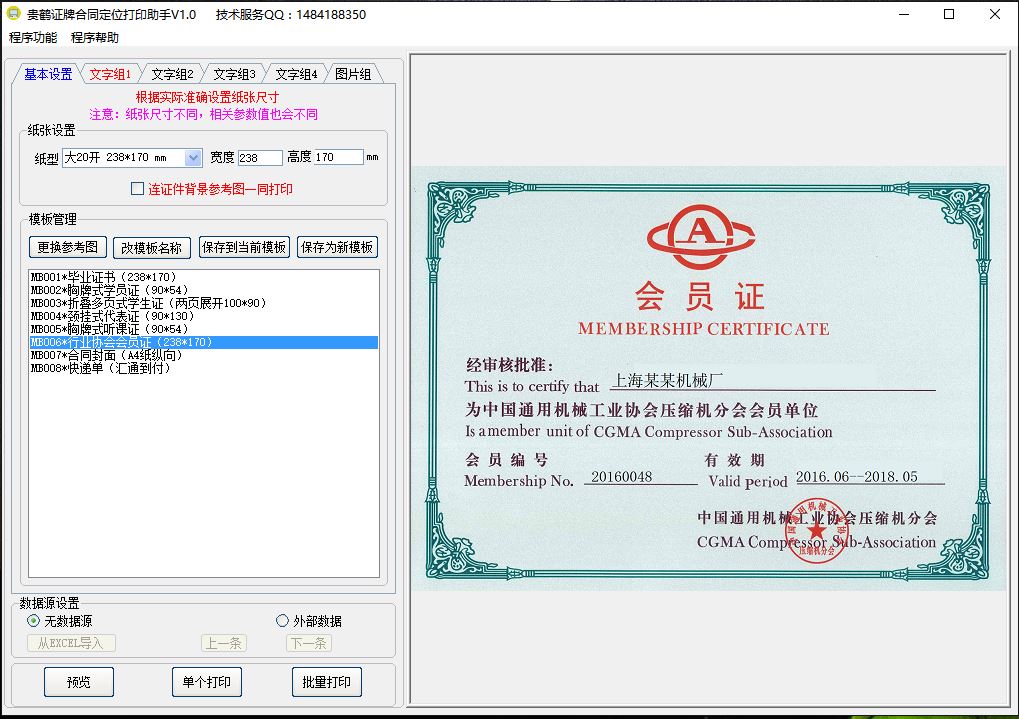Maximize the application window
1019x719 pixels.
pos(949,14)
